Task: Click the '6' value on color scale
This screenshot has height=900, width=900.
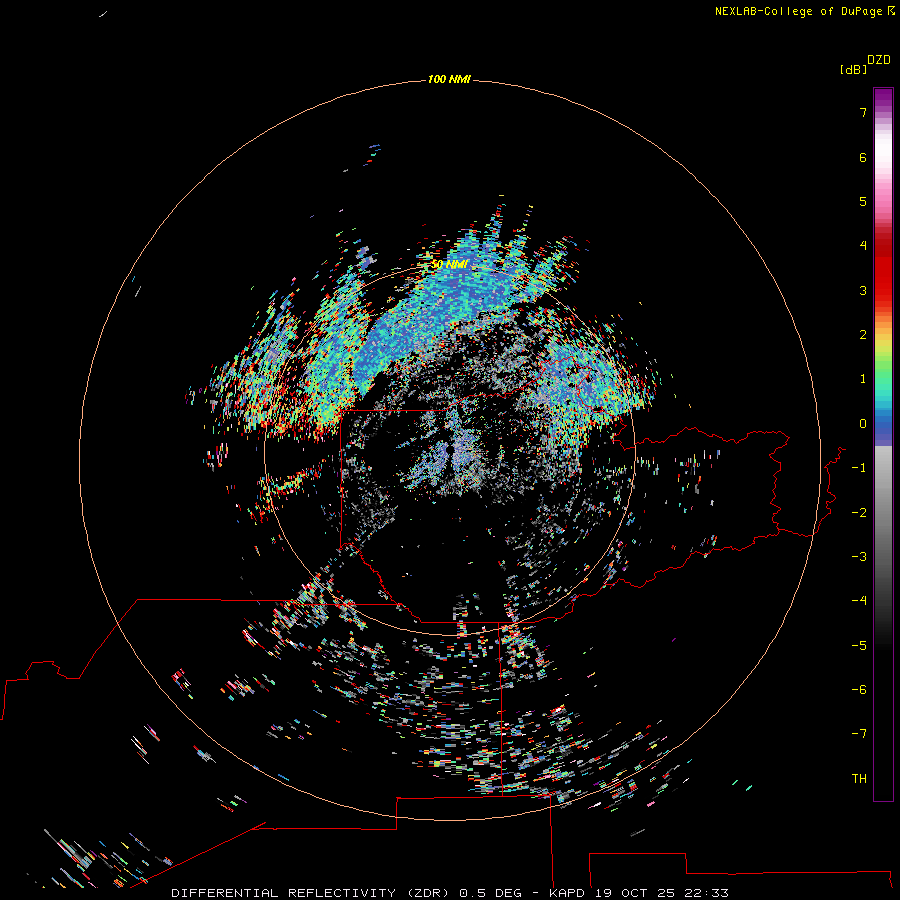Action: coord(863,157)
